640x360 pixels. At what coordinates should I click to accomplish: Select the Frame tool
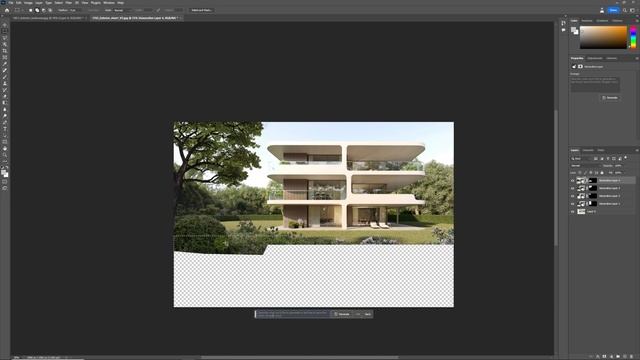coord(5,57)
